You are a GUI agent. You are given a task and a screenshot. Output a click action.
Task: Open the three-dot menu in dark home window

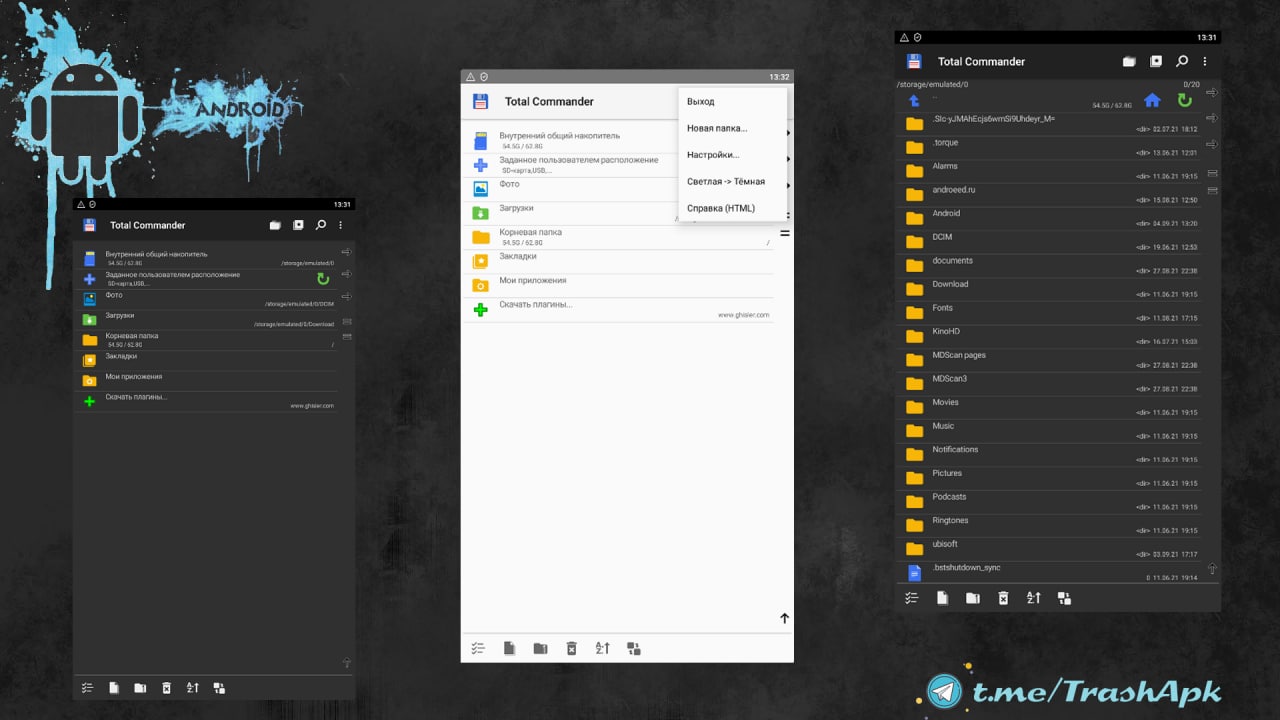(x=340, y=225)
